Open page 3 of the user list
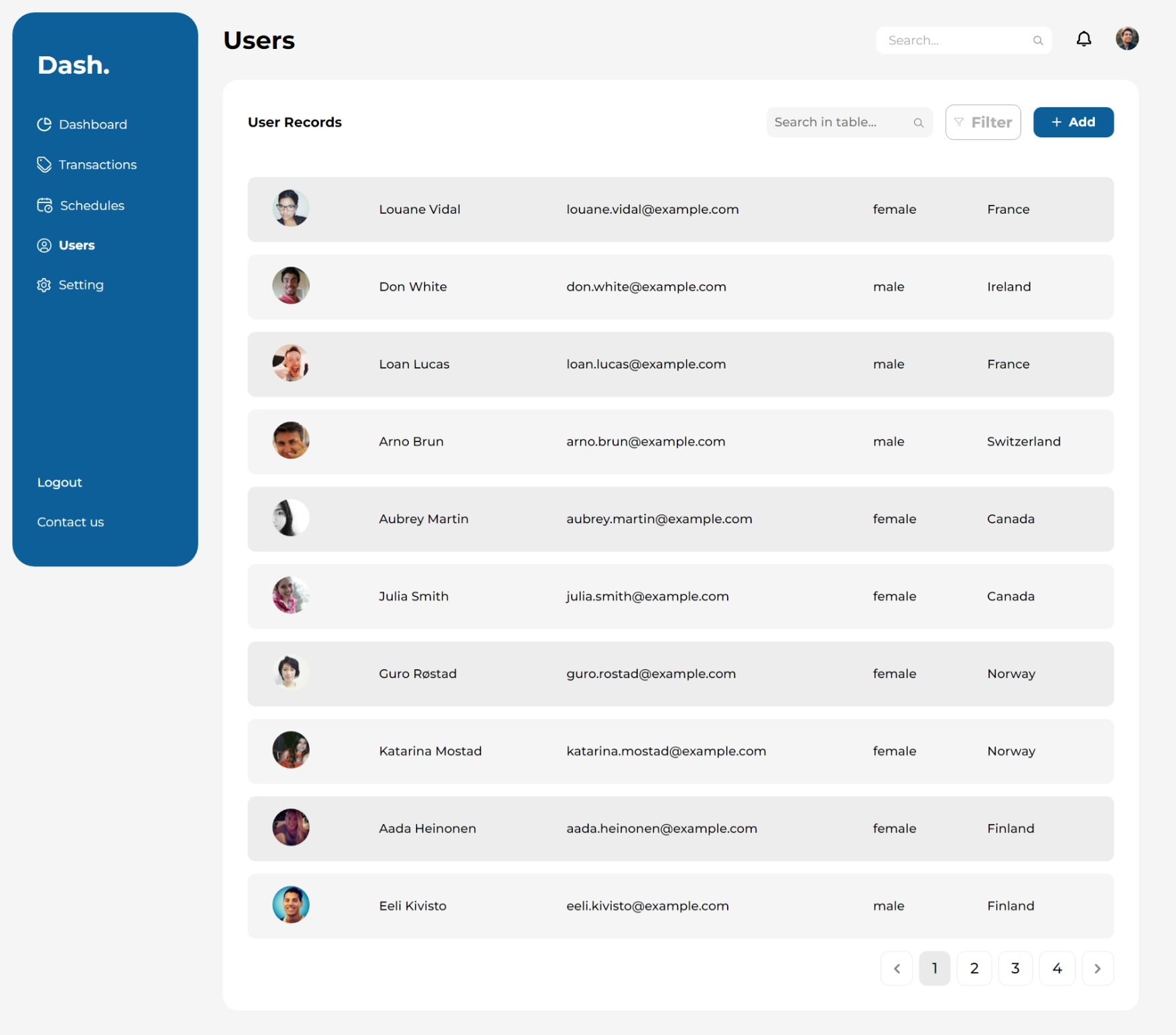The width and height of the screenshot is (1176, 1035). click(1015, 967)
